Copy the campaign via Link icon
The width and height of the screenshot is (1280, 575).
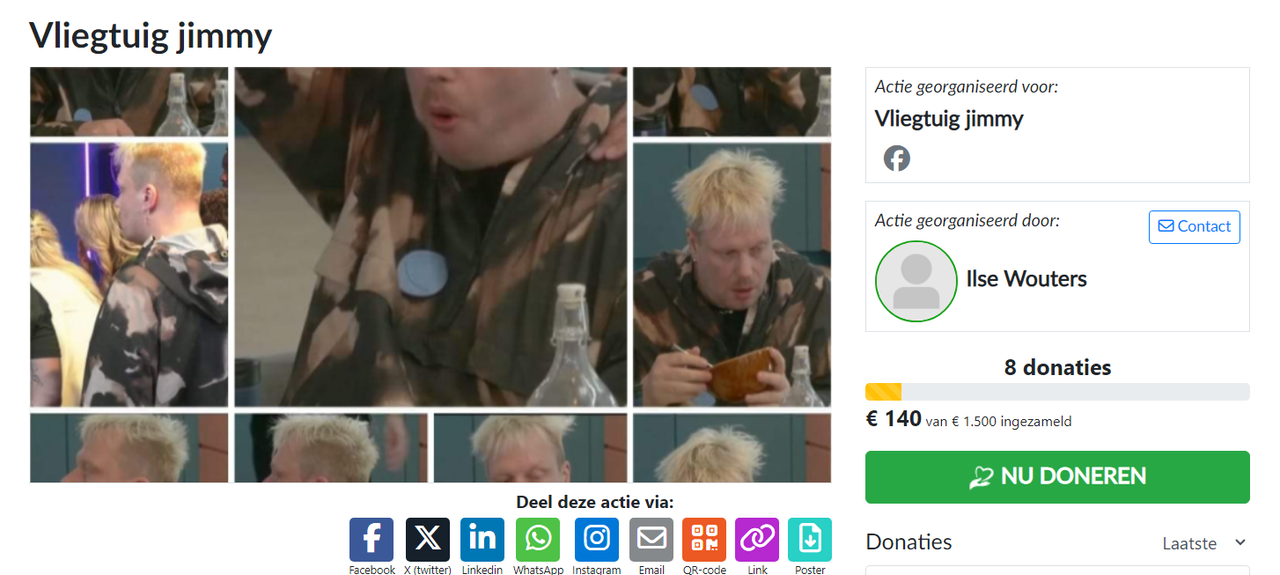[757, 539]
